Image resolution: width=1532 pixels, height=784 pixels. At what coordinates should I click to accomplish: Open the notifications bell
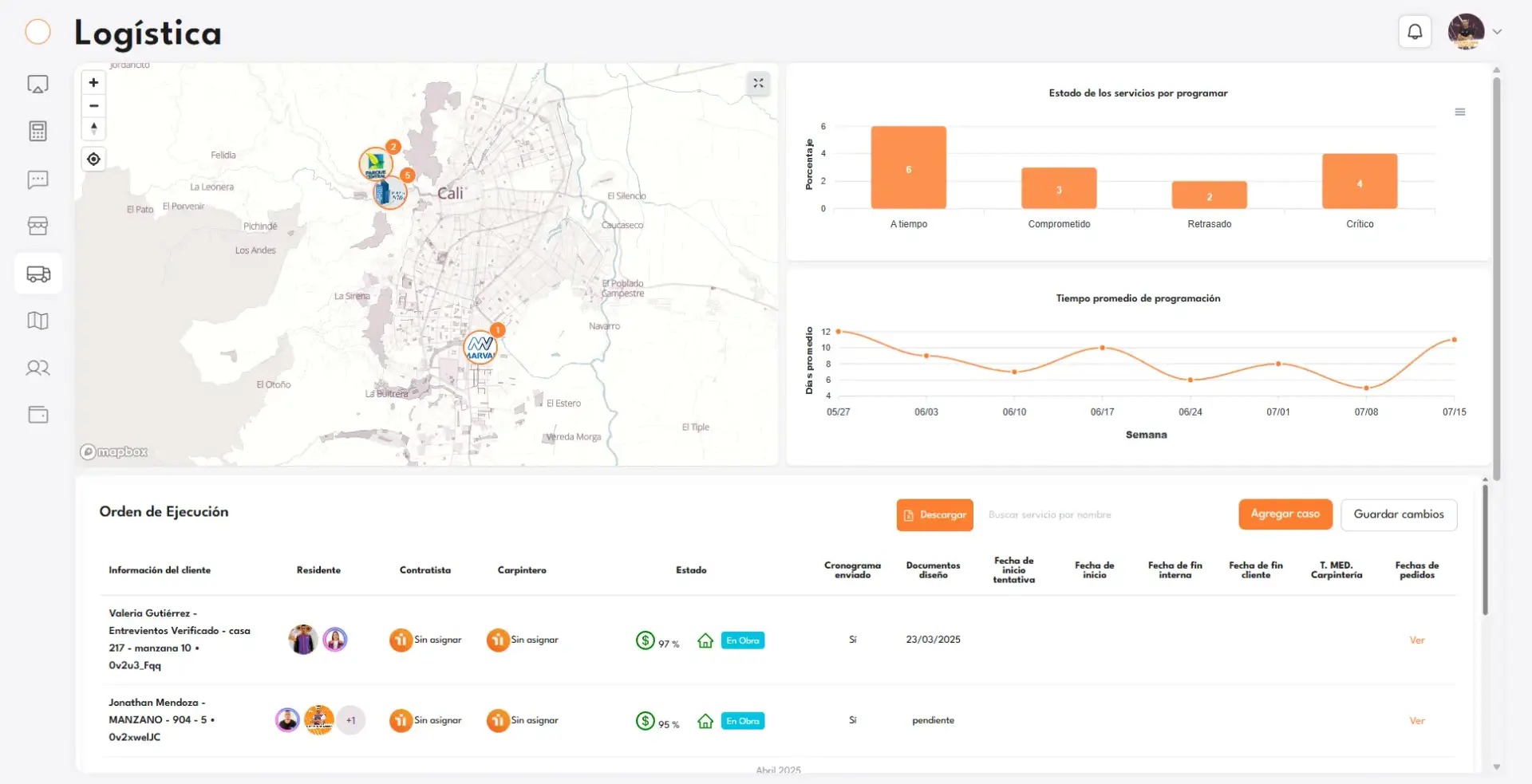[x=1415, y=32]
